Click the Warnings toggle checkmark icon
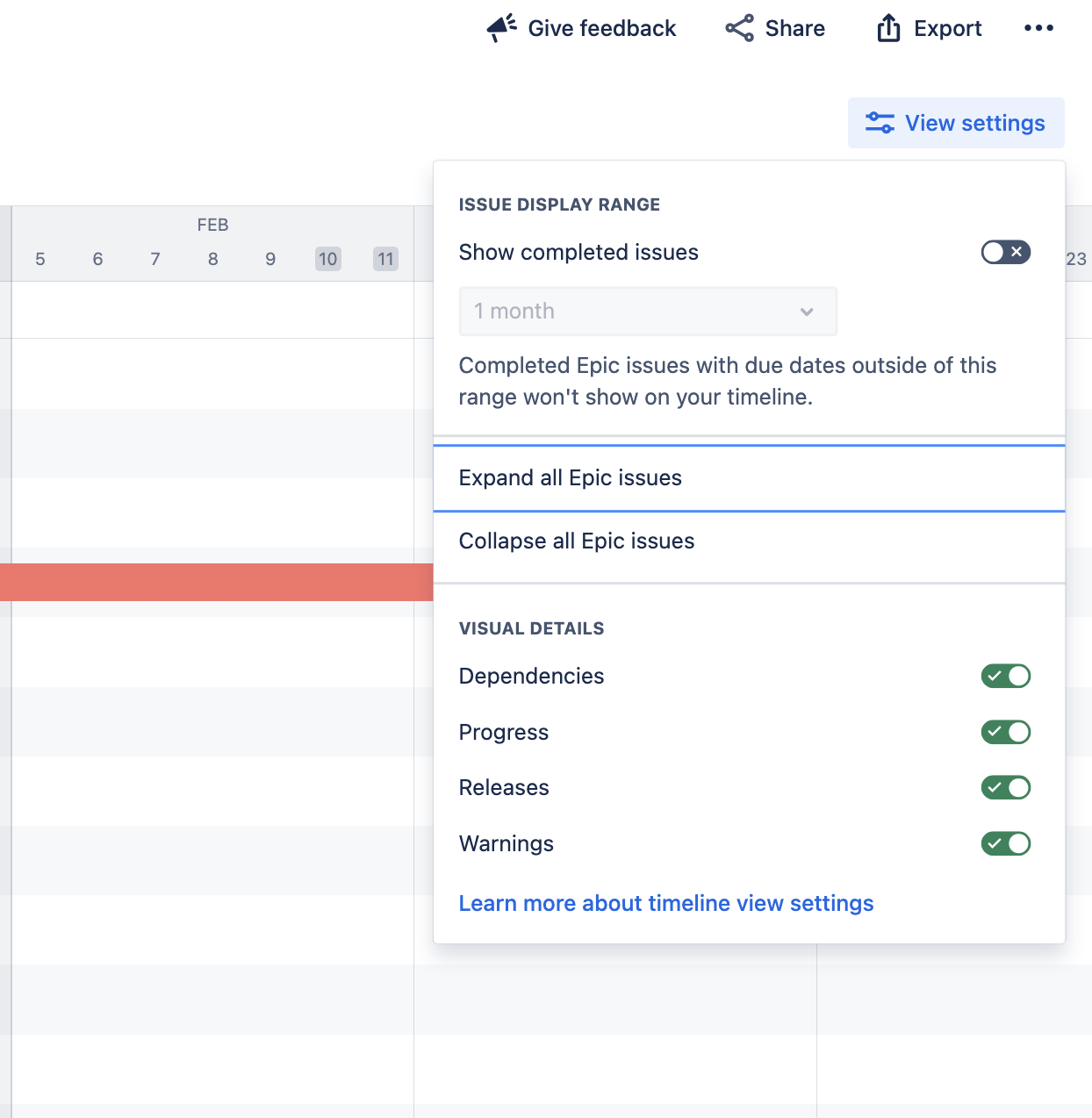Image resolution: width=1092 pixels, height=1118 pixels. 995,843
